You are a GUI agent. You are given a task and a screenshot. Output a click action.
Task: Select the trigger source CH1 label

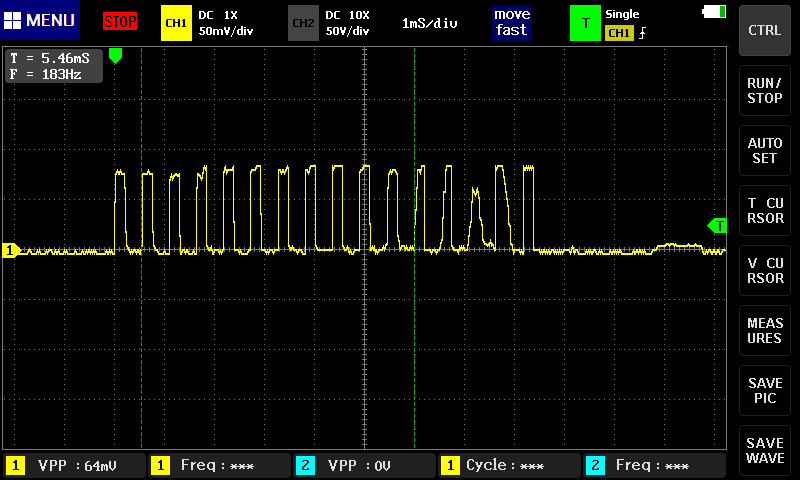coord(619,33)
